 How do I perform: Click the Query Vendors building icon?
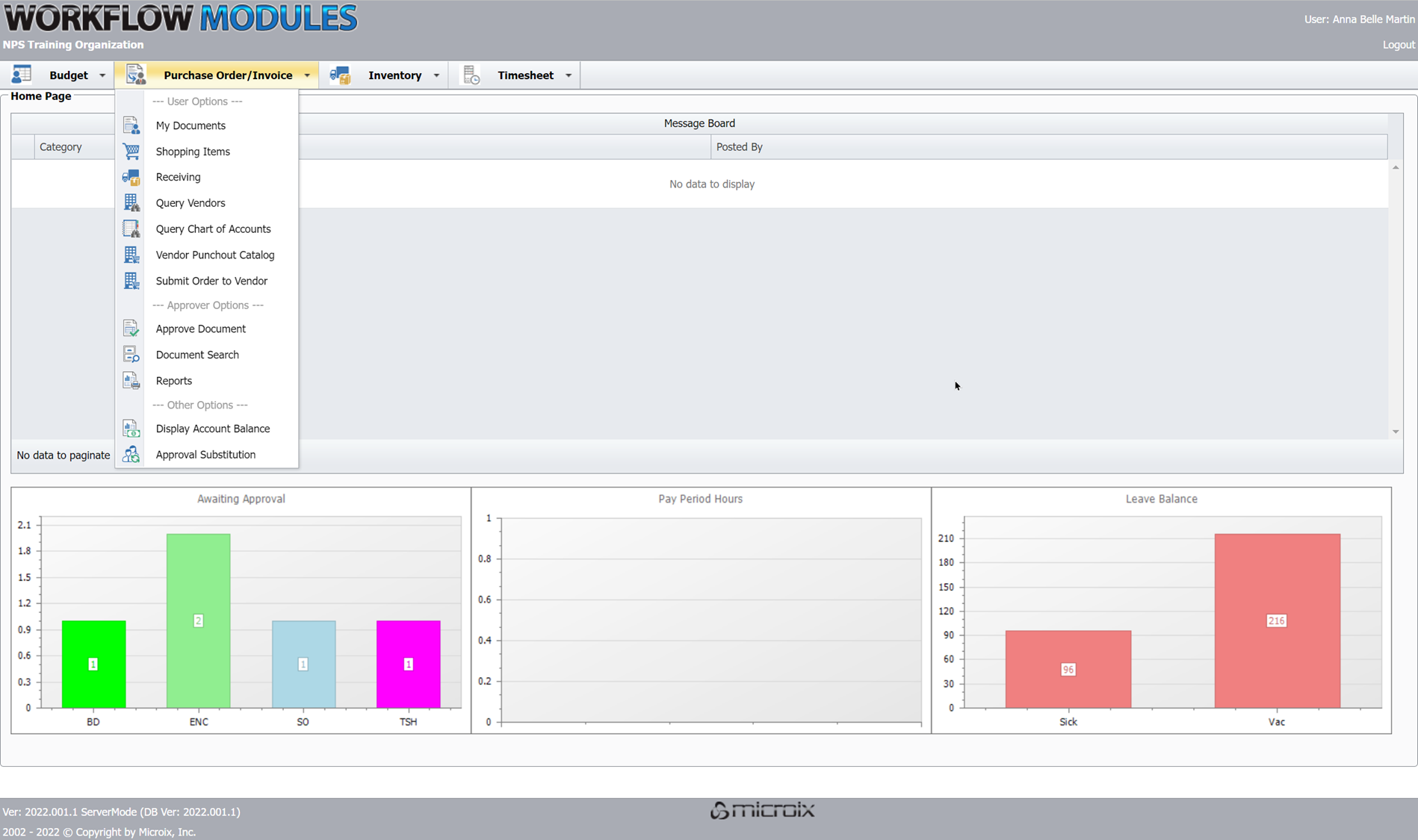pos(131,203)
